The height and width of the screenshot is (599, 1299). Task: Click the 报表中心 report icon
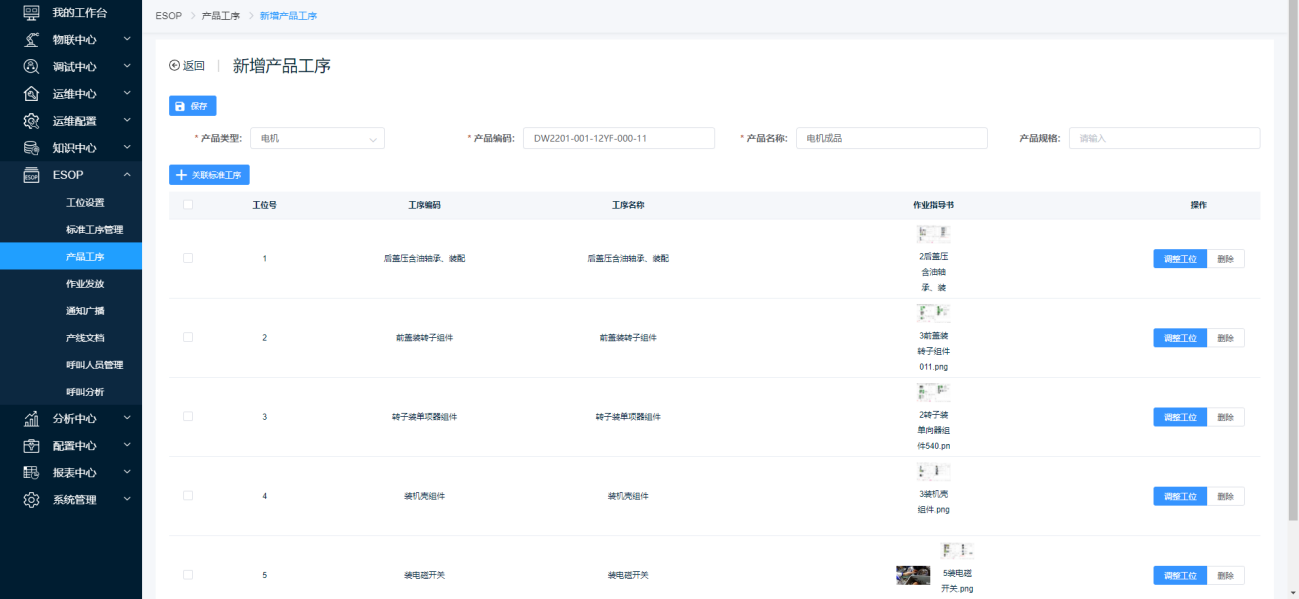[x=31, y=472]
